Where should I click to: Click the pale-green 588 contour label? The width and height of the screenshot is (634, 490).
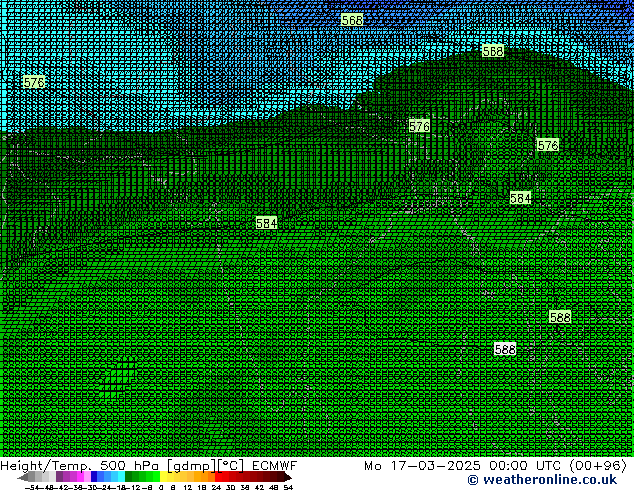coord(560,317)
